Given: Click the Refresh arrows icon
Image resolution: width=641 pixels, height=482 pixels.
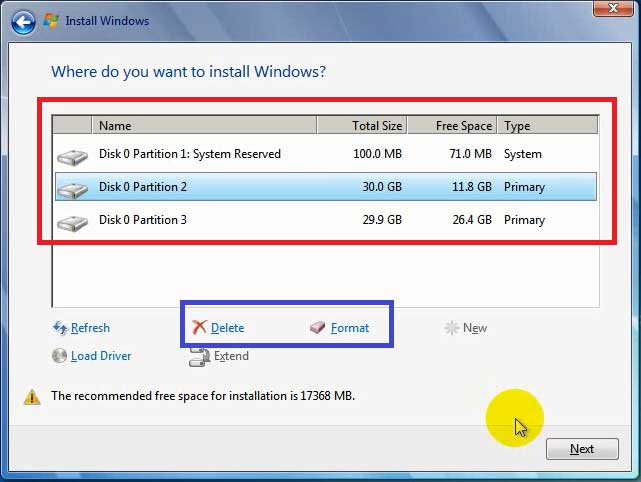Looking at the screenshot, I should [59, 328].
